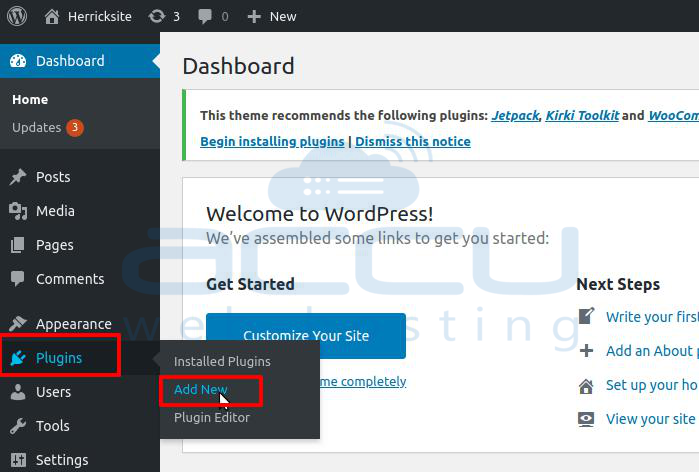Screen dimensions: 699x472
Task: Open View your site link
Action: point(650,419)
